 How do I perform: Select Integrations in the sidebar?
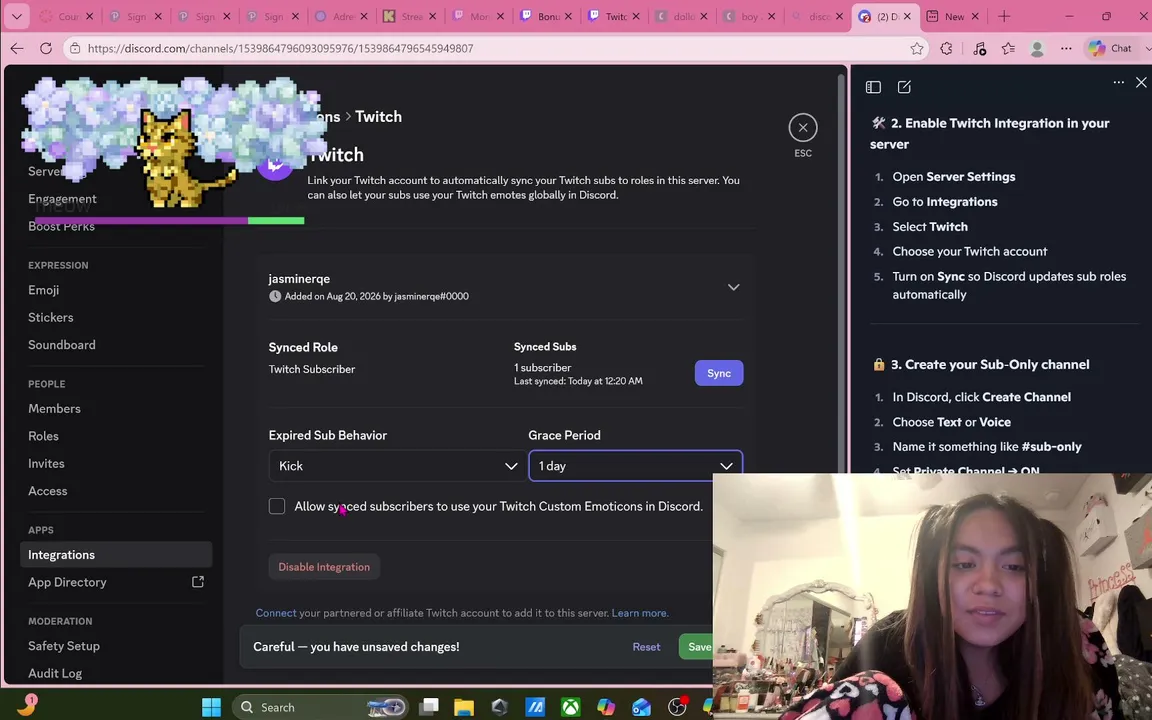[116, 555]
